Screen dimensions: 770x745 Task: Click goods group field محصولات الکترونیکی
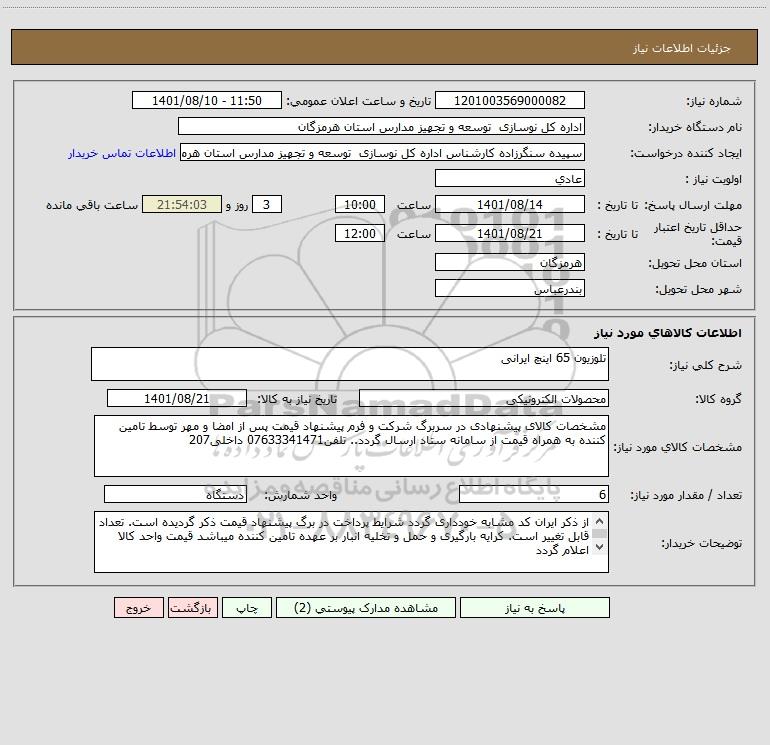pos(484,398)
